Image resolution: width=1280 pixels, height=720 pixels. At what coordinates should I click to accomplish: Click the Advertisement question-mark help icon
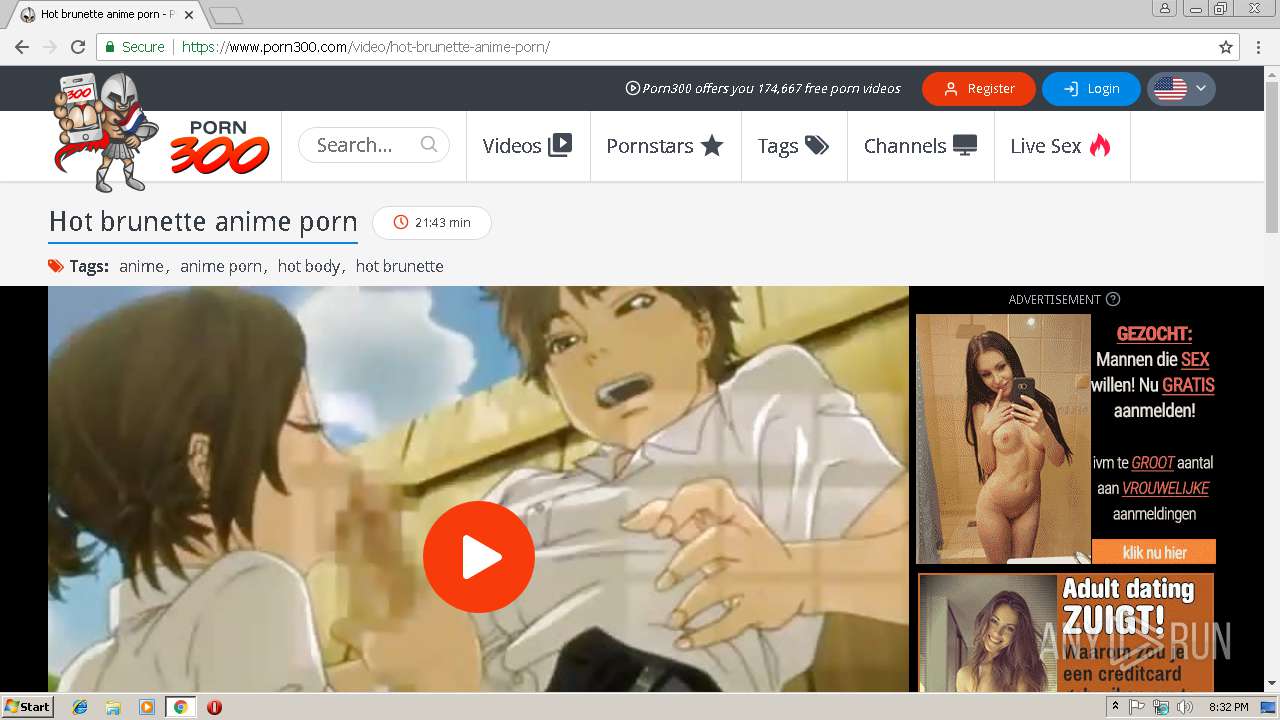(1113, 299)
